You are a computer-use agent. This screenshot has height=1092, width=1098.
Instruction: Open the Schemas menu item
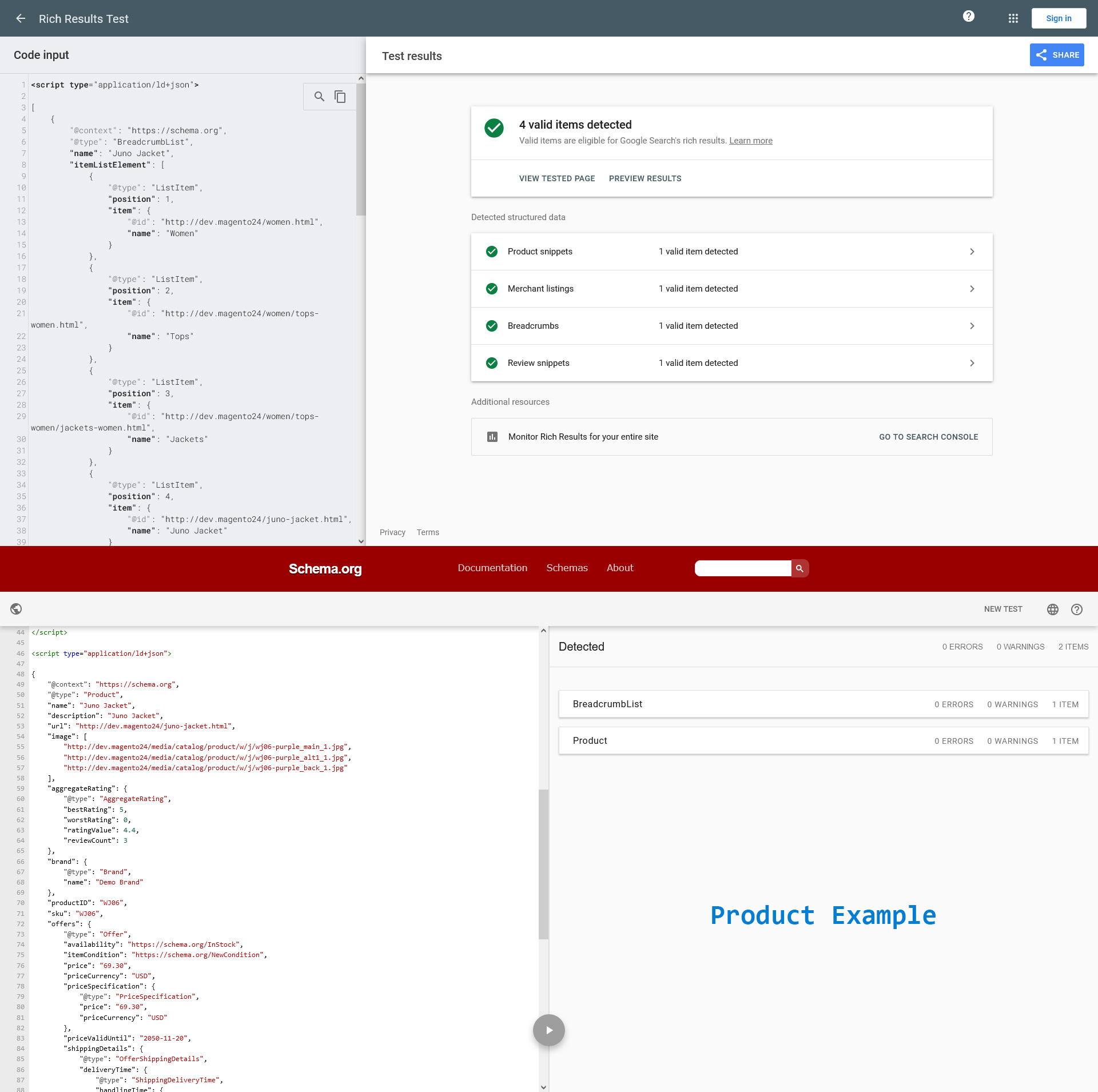[567, 568]
